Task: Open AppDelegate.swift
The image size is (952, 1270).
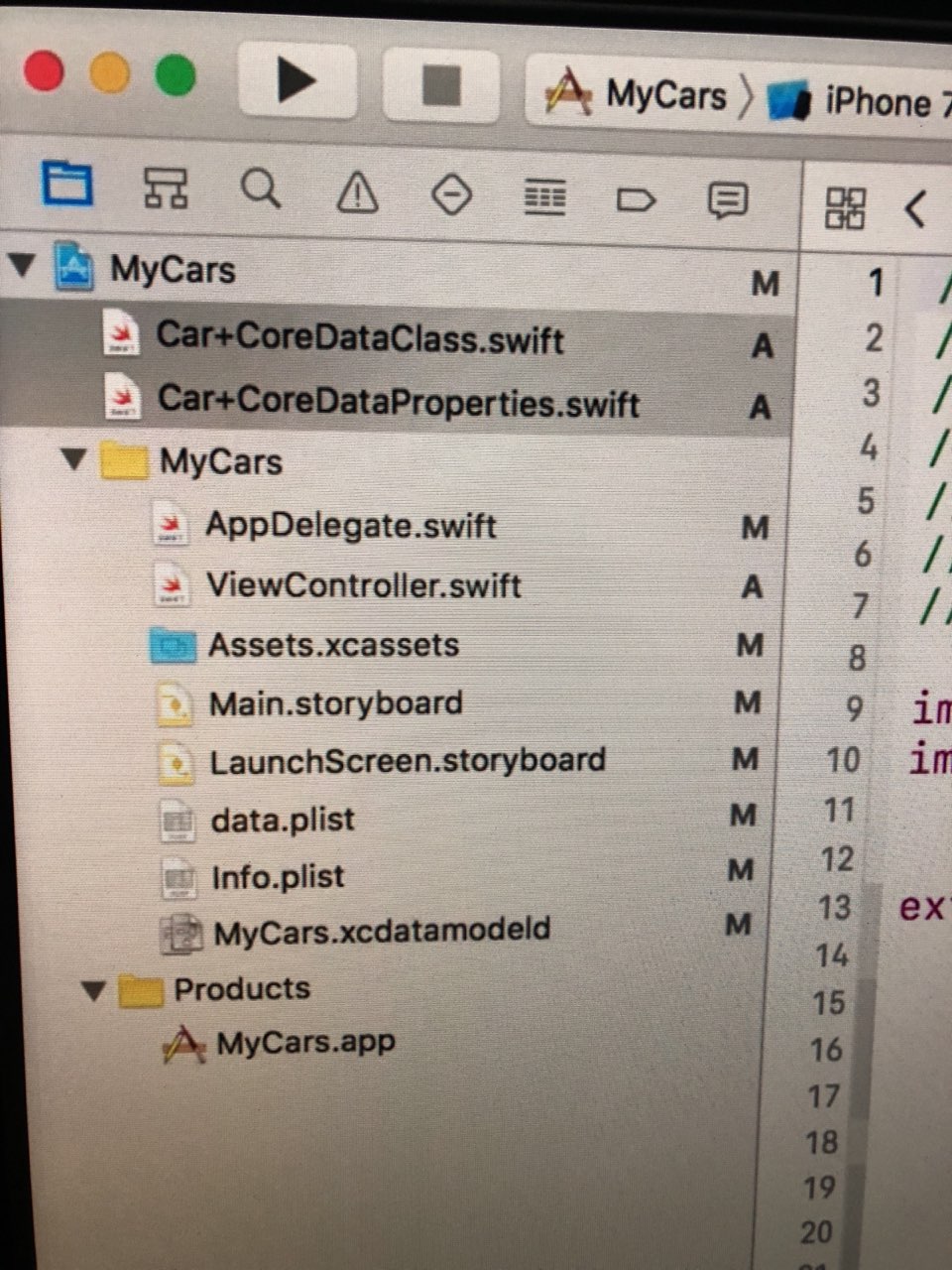Action: [350, 525]
